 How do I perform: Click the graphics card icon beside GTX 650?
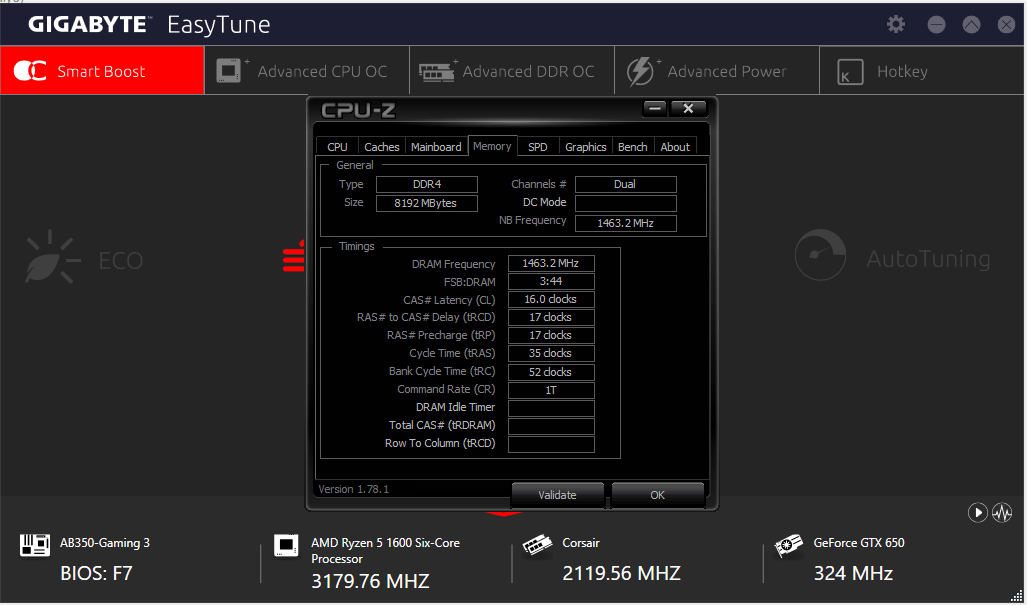point(789,545)
